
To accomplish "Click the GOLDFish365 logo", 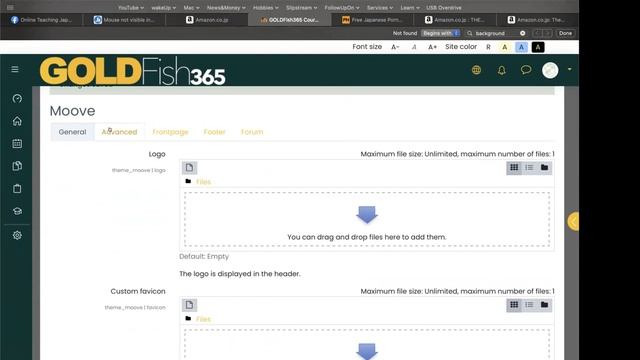I will (x=132, y=70).
